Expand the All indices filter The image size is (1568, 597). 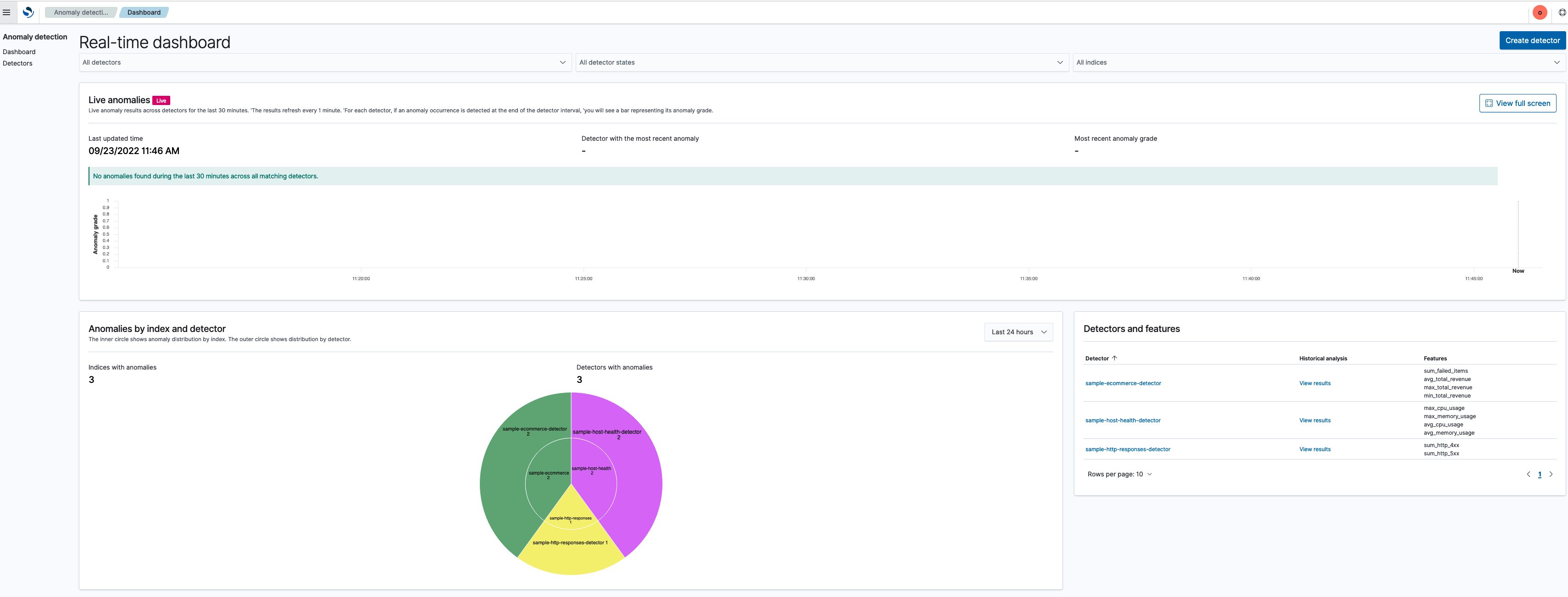[x=1318, y=62]
